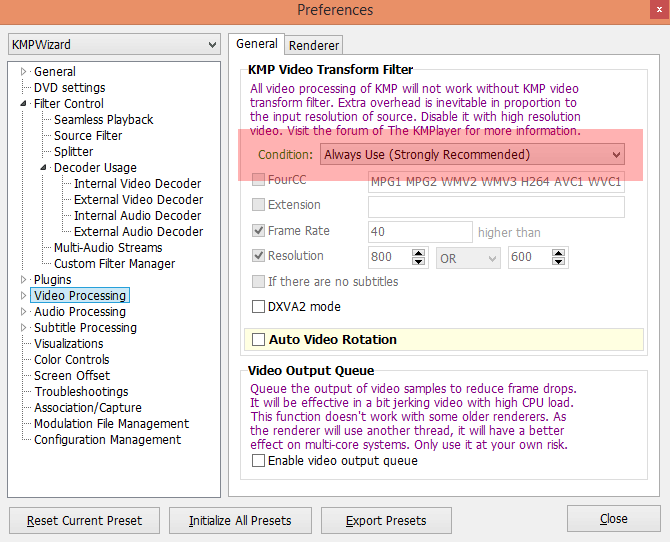This screenshot has width=670, height=542.
Task: Expand the Plugins tree node arrow
Action: (x=24, y=280)
